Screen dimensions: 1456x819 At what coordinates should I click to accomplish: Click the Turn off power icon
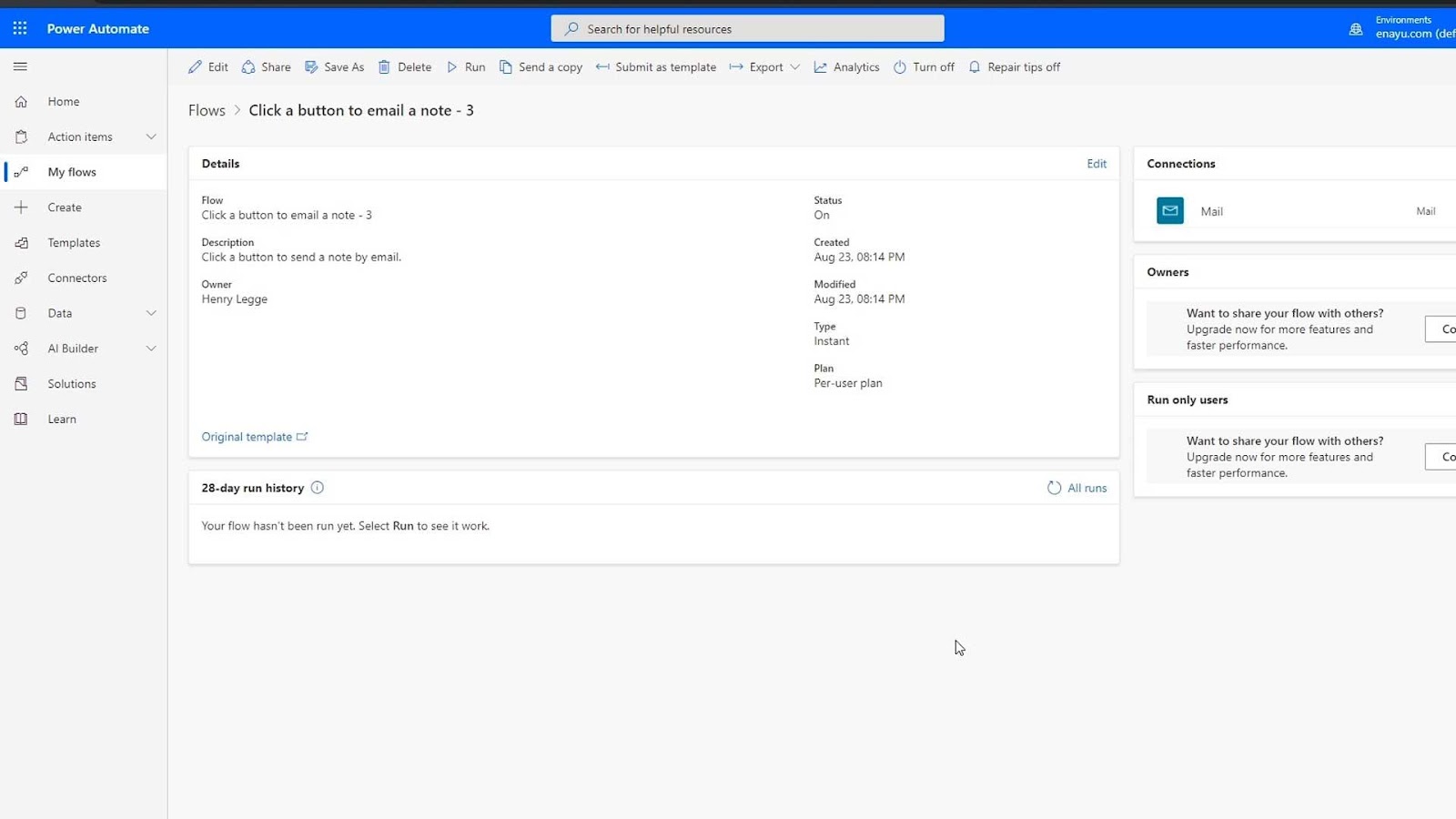click(900, 67)
